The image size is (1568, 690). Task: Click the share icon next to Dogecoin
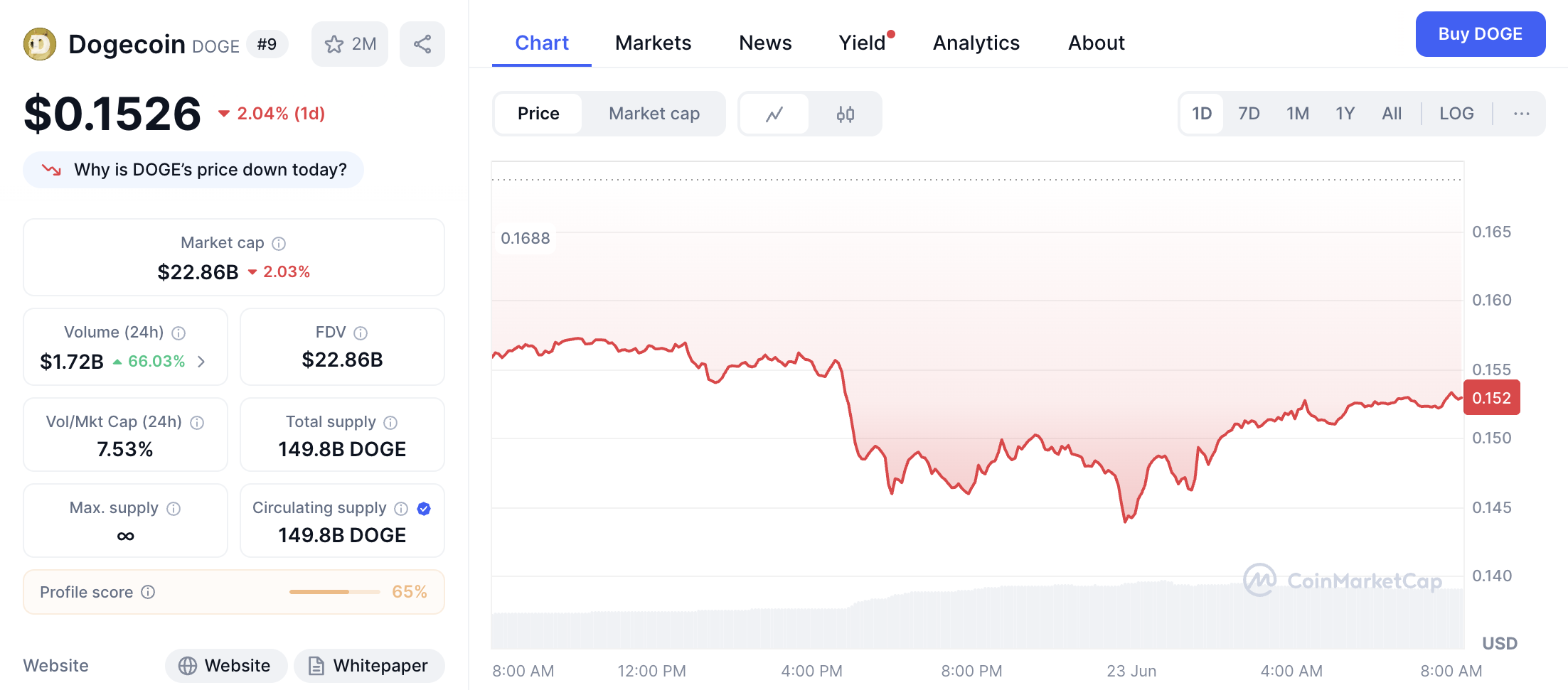tap(422, 44)
